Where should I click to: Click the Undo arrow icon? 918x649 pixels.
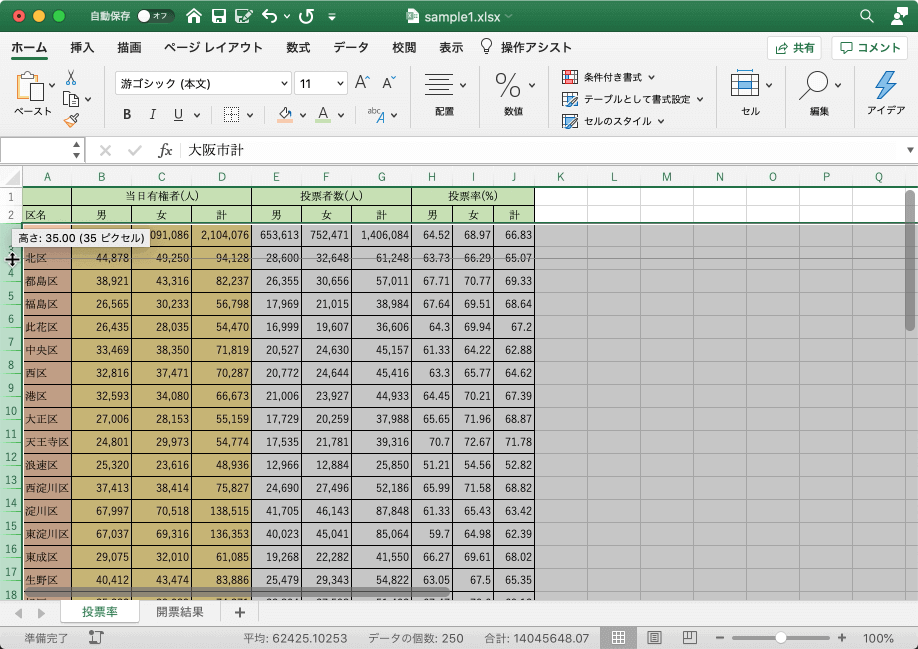click(269, 16)
